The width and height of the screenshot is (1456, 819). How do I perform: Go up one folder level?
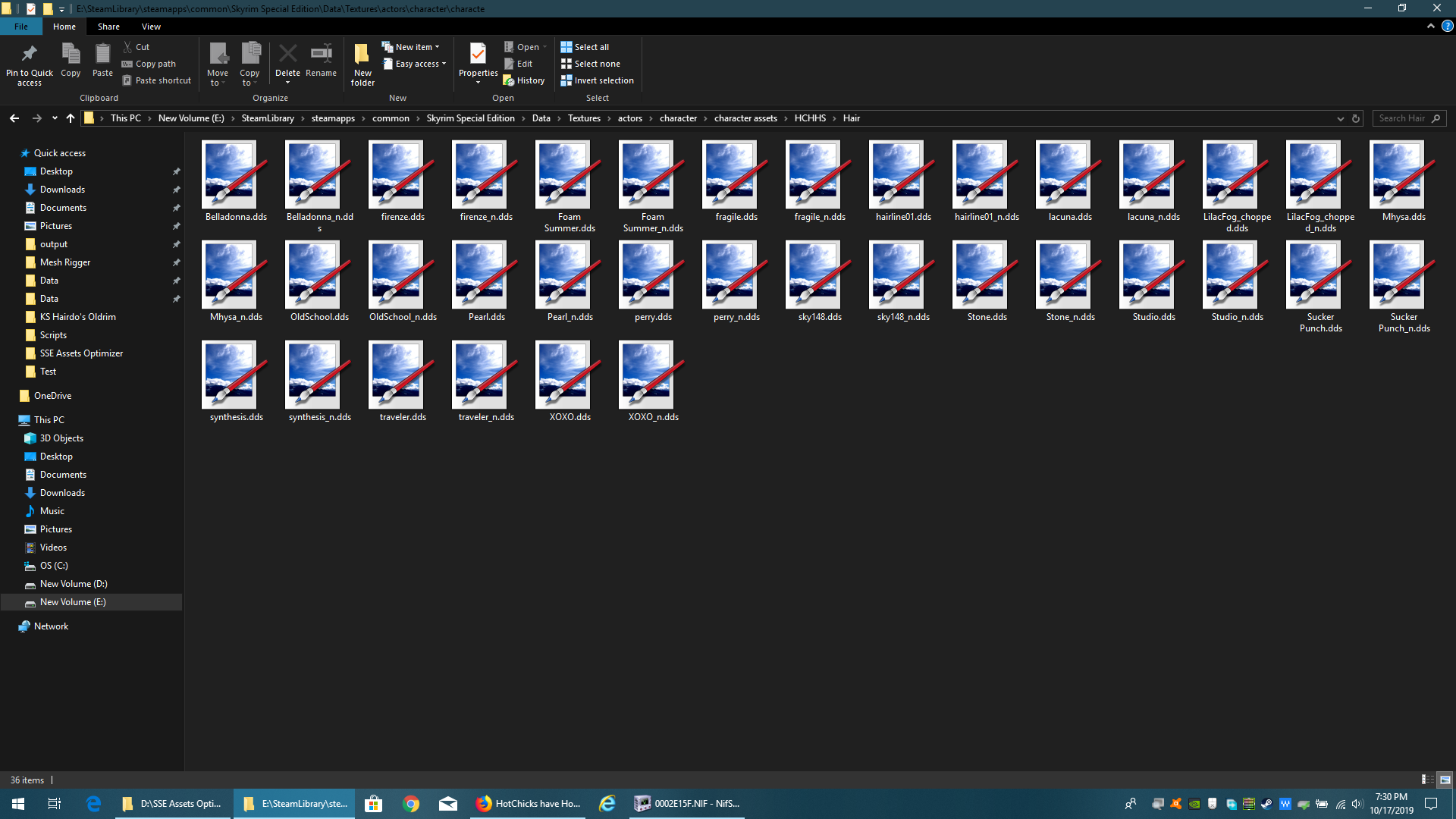[71, 118]
